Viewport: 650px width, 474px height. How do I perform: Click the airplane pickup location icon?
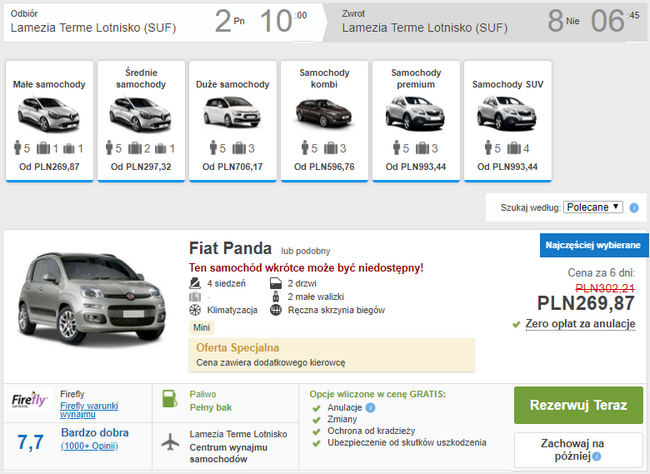170,442
